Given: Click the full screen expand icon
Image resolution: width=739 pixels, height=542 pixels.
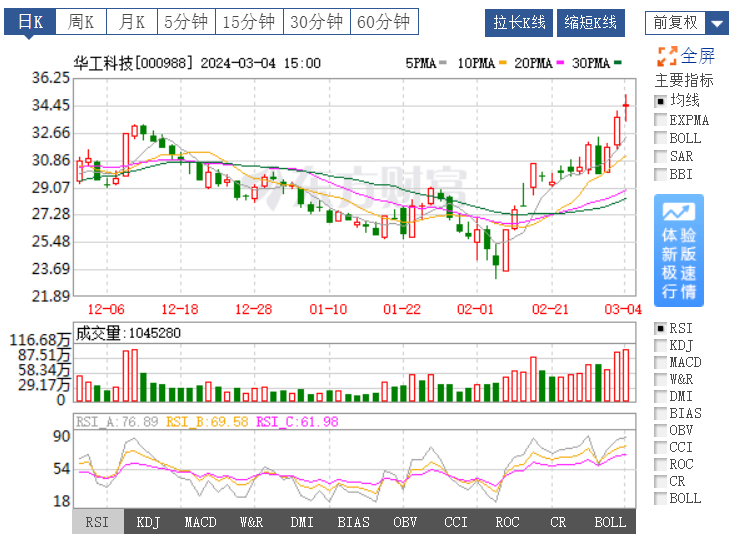Looking at the screenshot, I should tap(667, 56).
